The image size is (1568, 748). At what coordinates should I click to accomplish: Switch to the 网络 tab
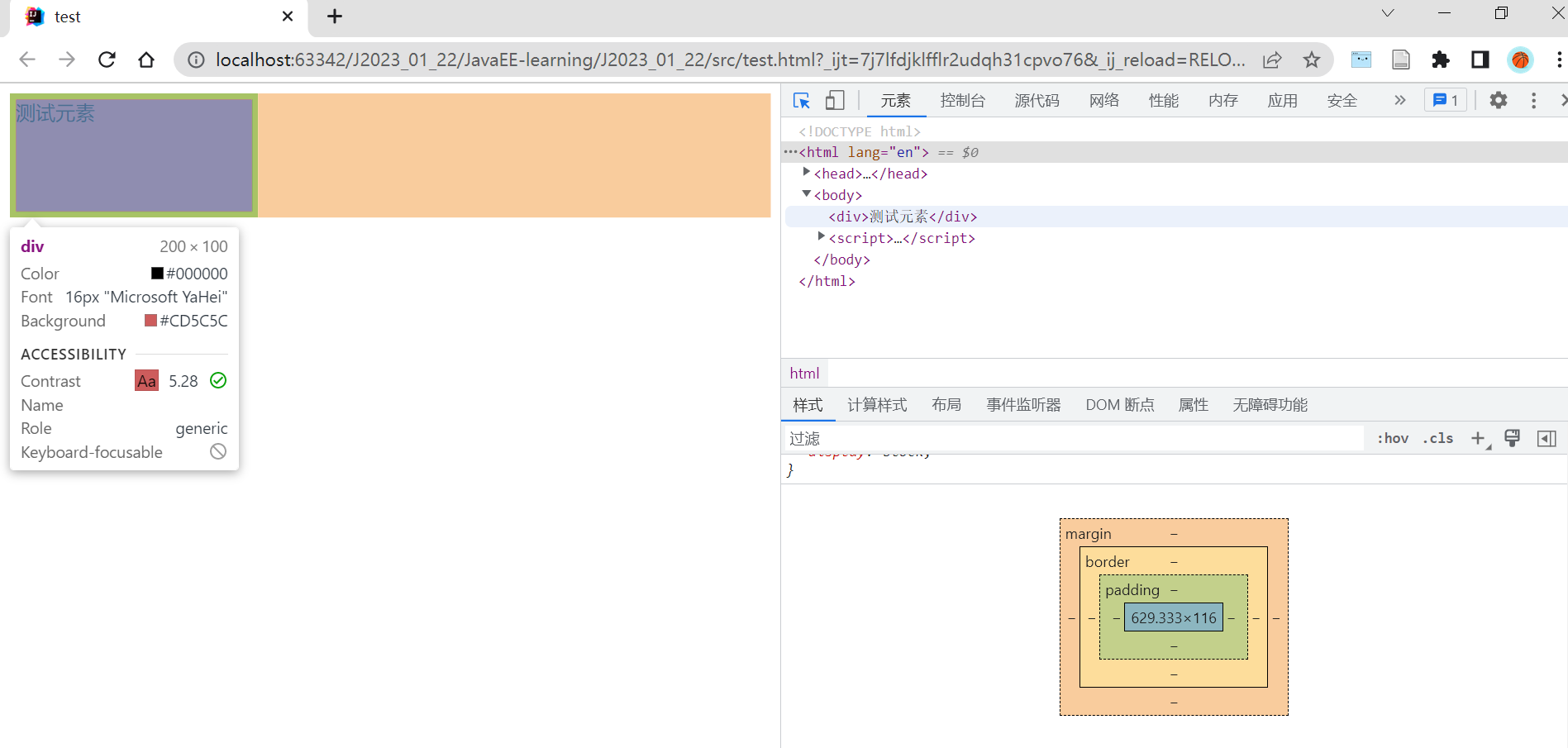coord(1103,101)
